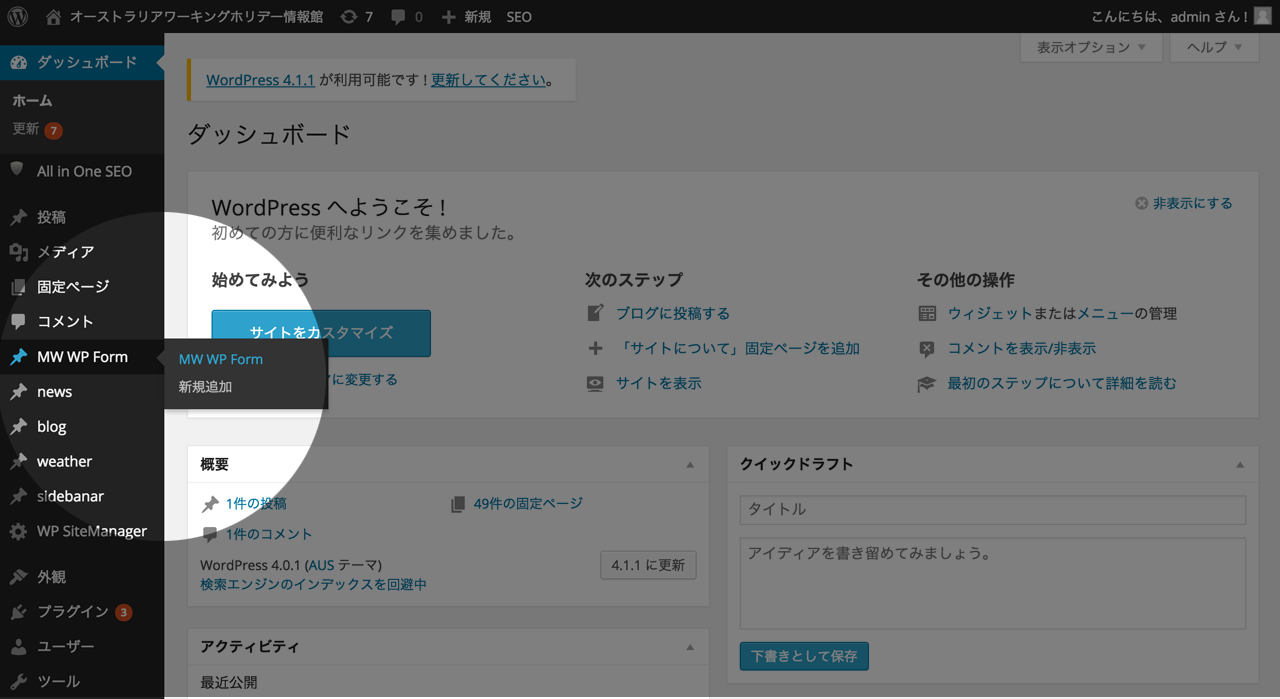
Task: Choose MW WP Form in flyout submenu
Action: tap(221, 359)
